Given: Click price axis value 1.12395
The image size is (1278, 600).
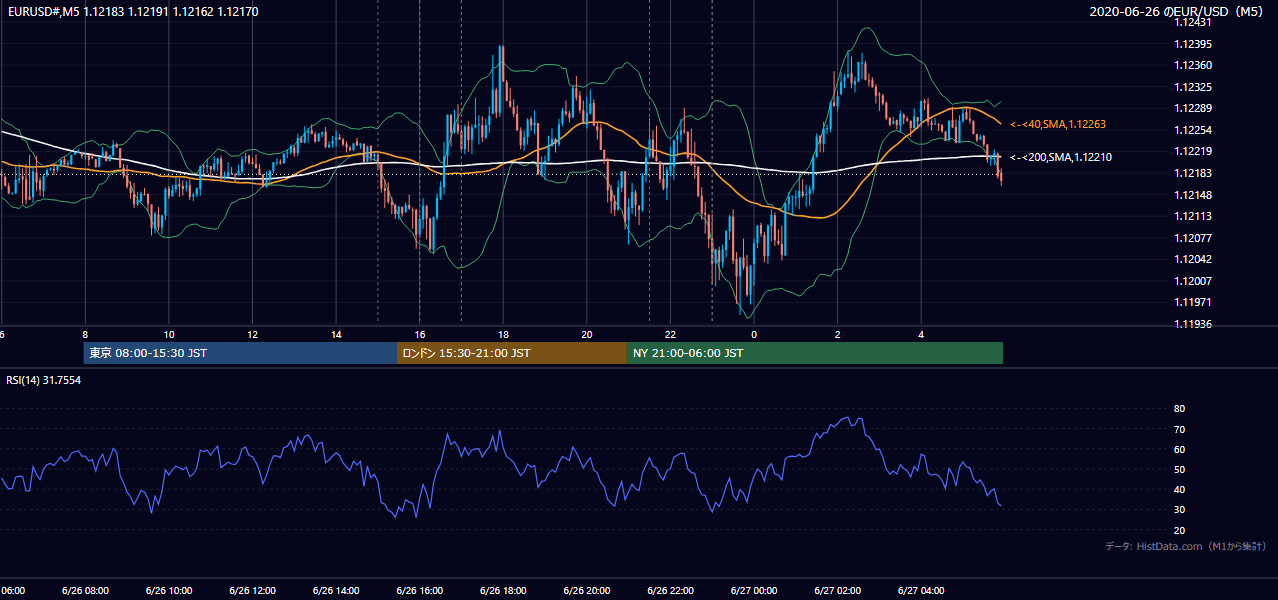Looking at the screenshot, I should click(1194, 44).
